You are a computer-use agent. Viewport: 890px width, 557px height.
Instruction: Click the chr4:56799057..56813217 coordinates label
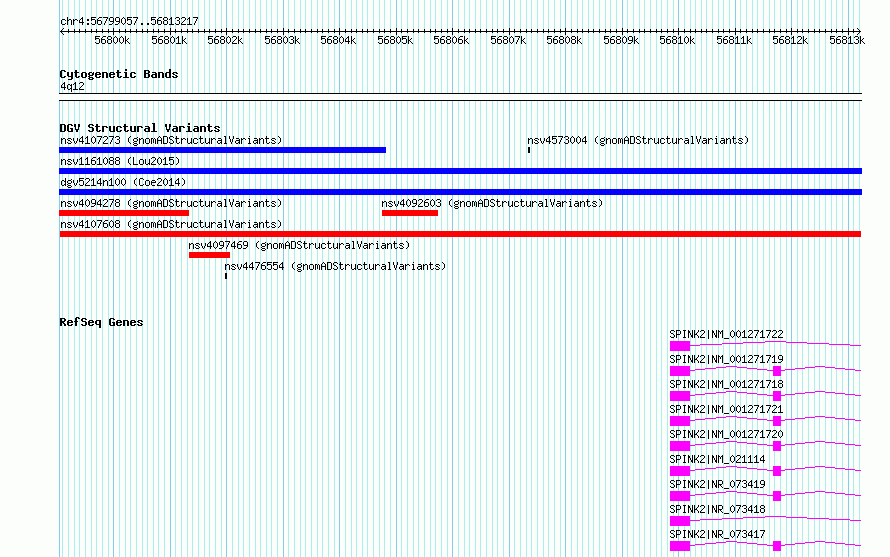point(129,22)
